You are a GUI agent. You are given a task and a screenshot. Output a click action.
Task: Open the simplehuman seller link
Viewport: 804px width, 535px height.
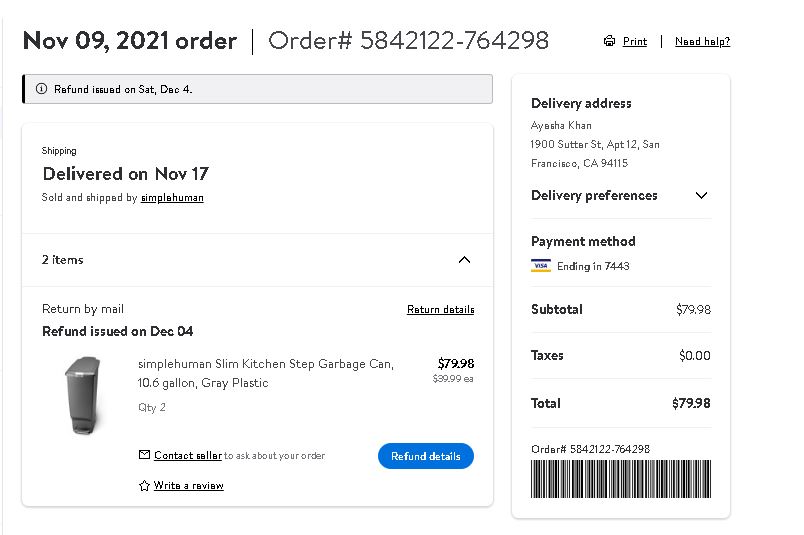tap(172, 197)
